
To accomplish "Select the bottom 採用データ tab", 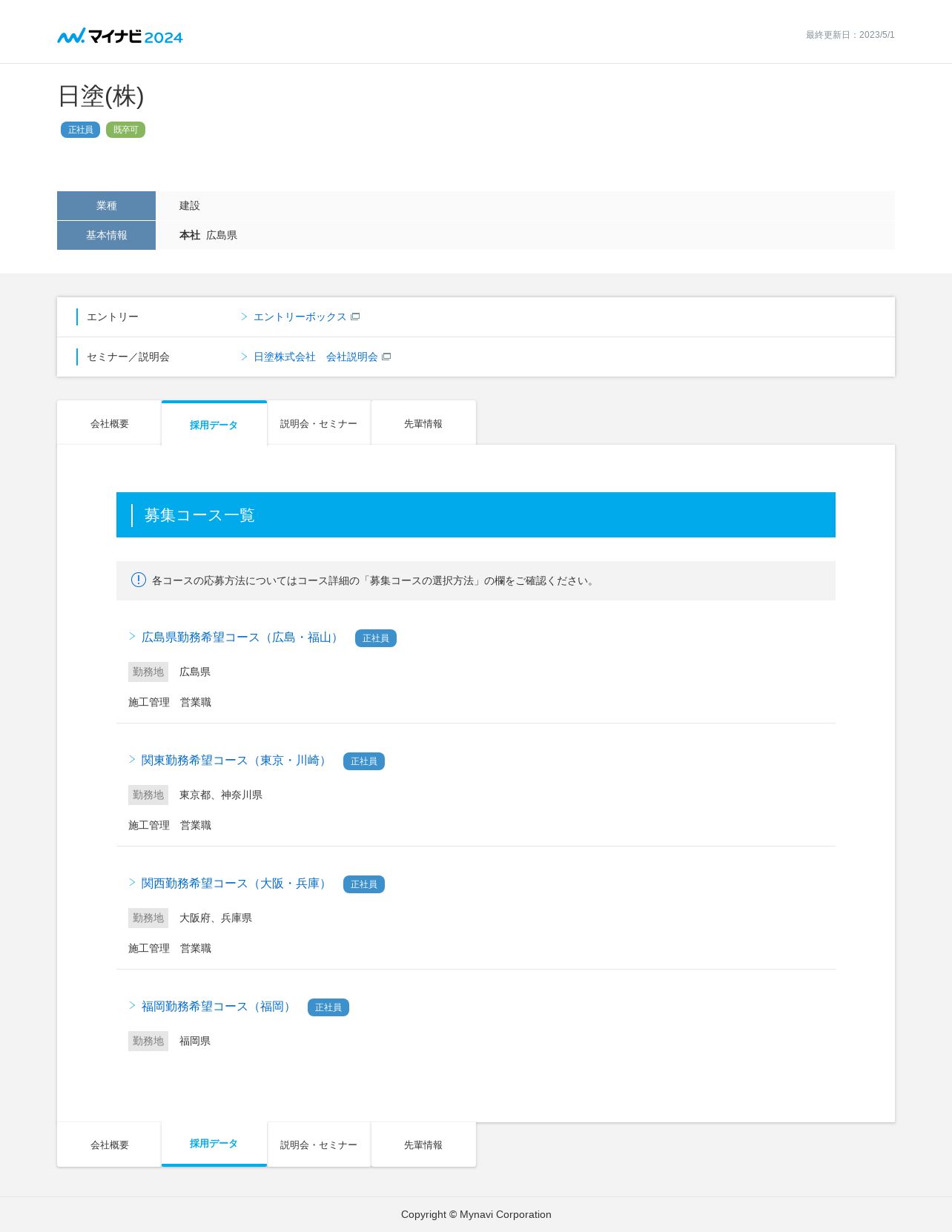I will pos(214,1144).
